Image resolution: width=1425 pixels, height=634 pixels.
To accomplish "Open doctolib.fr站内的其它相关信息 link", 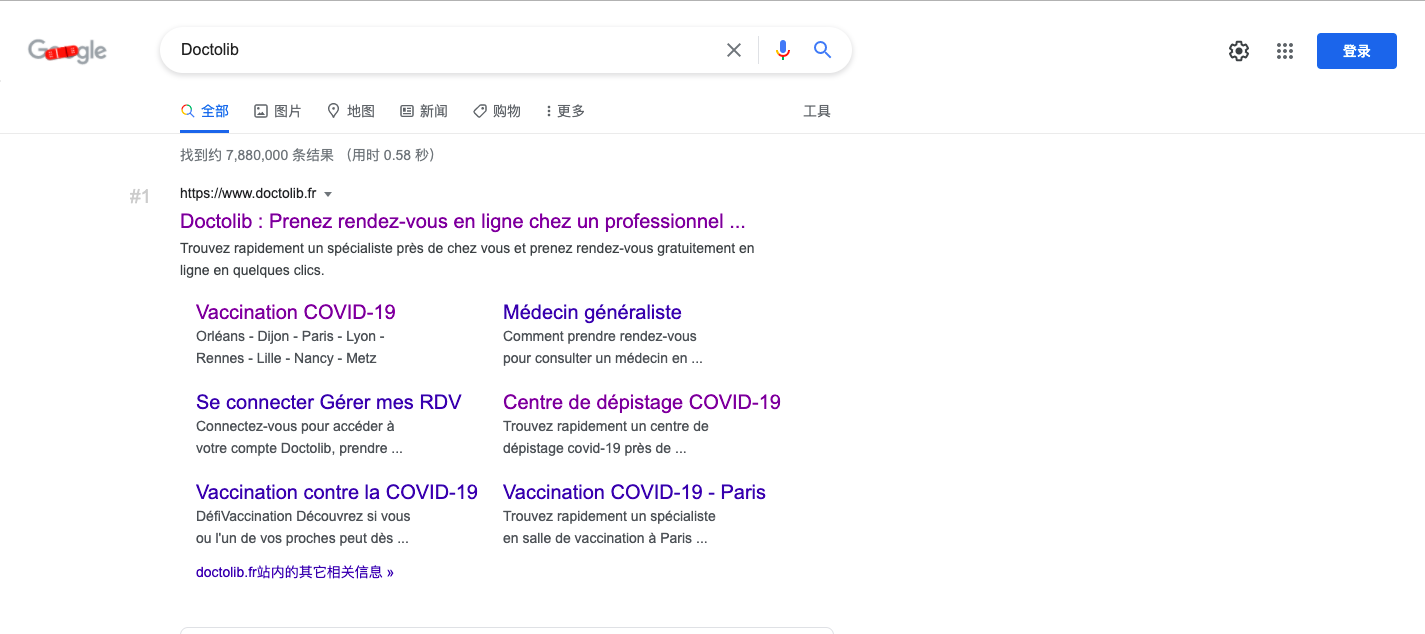I will pyautogui.click(x=295, y=572).
